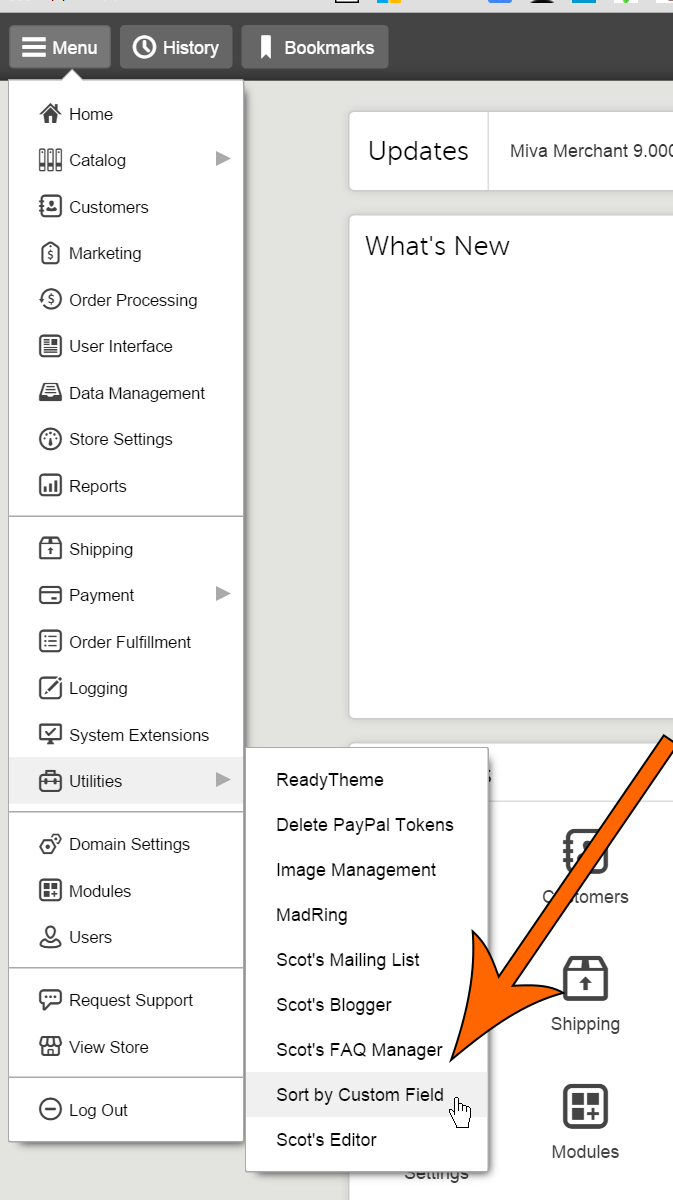673x1200 pixels.
Task: Open the Bookmarks button
Action: (x=315, y=47)
